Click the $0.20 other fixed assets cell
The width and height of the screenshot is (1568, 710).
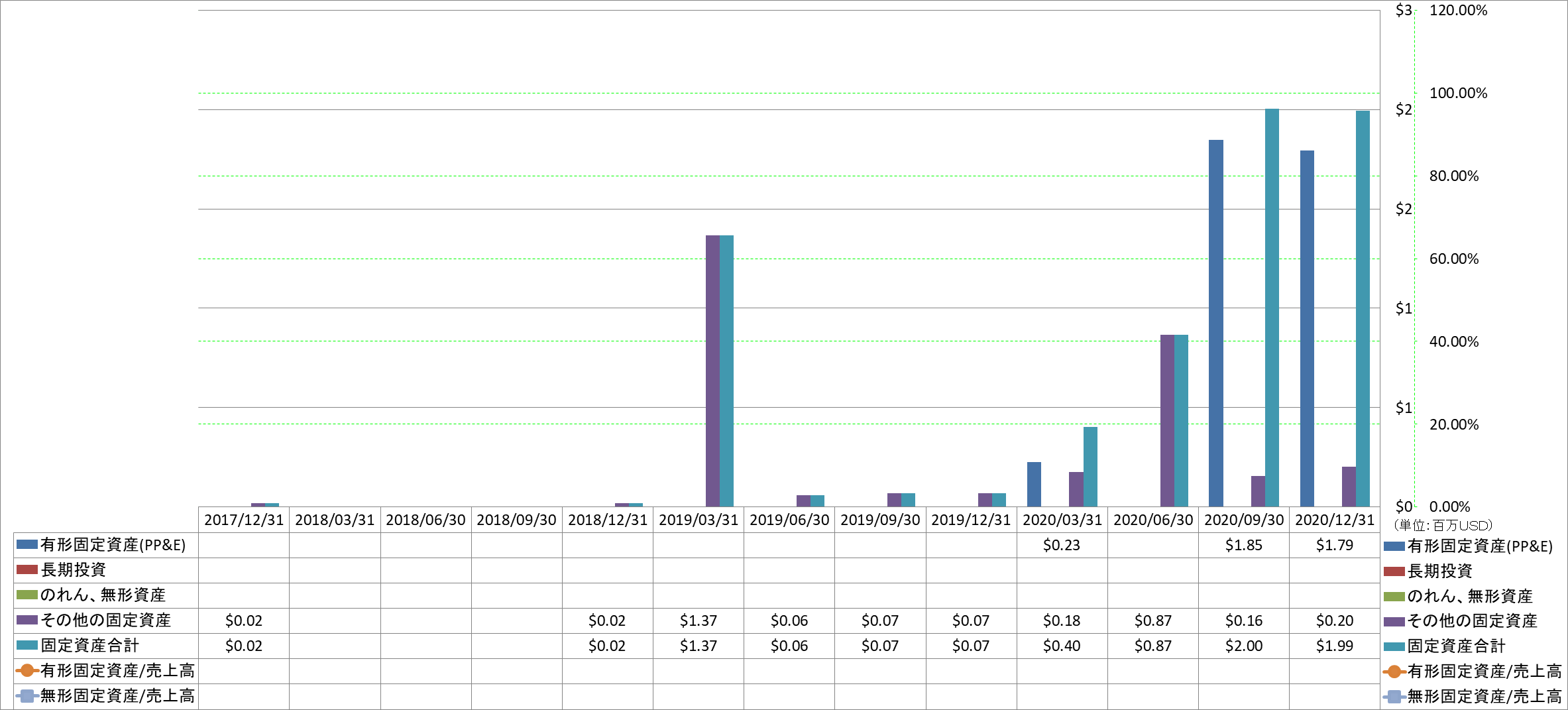click(x=1335, y=621)
